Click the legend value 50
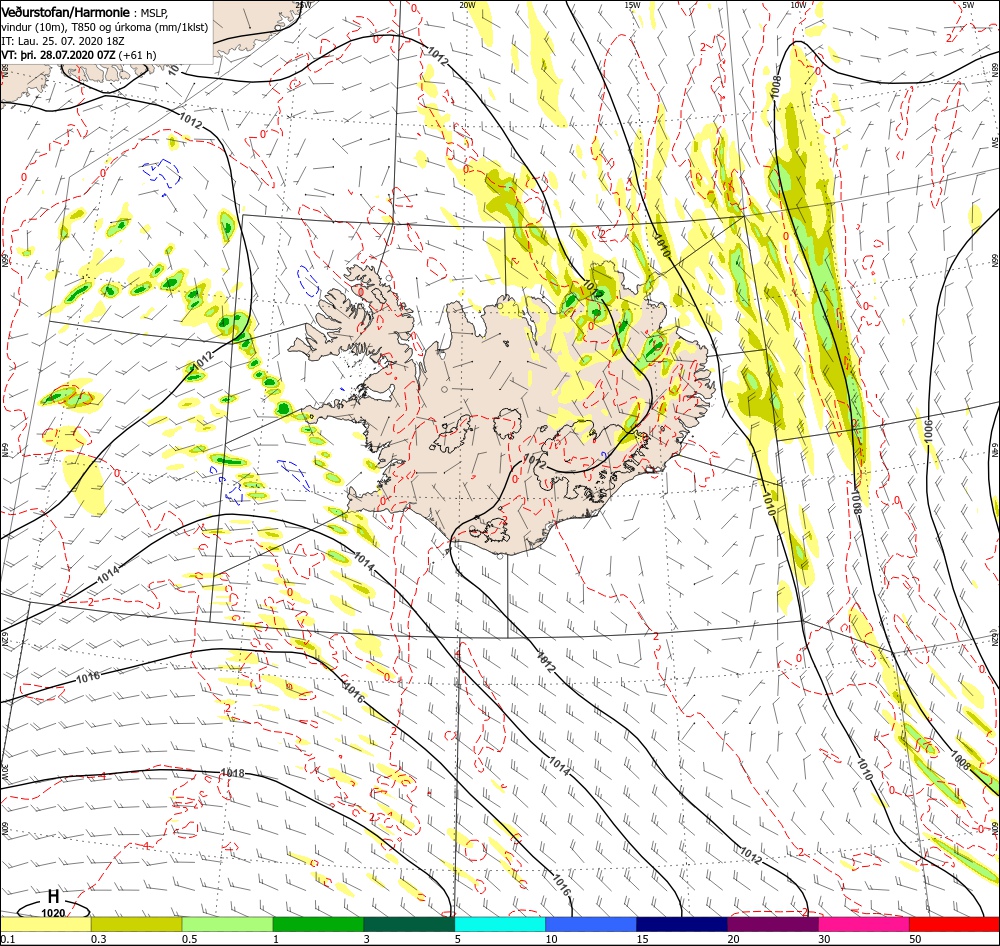 coord(916,939)
